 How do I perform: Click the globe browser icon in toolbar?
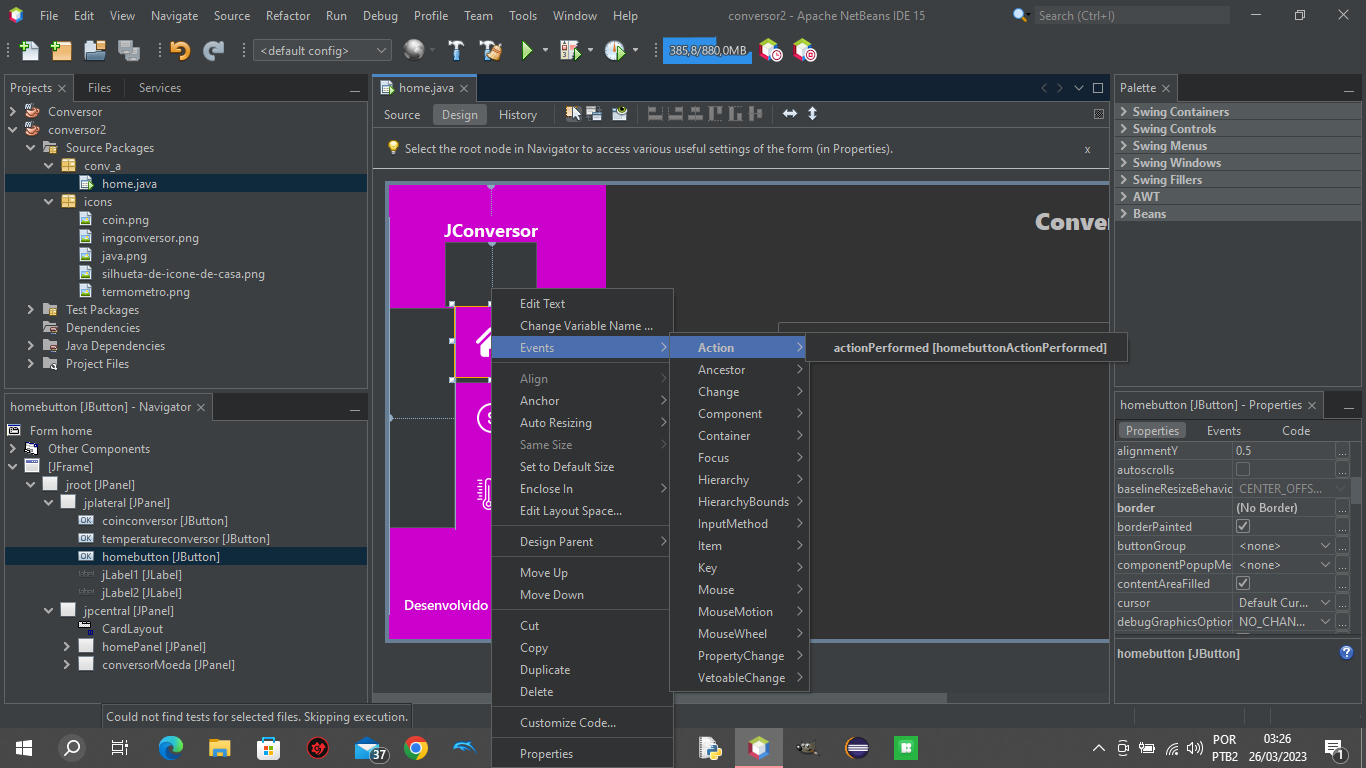413,50
